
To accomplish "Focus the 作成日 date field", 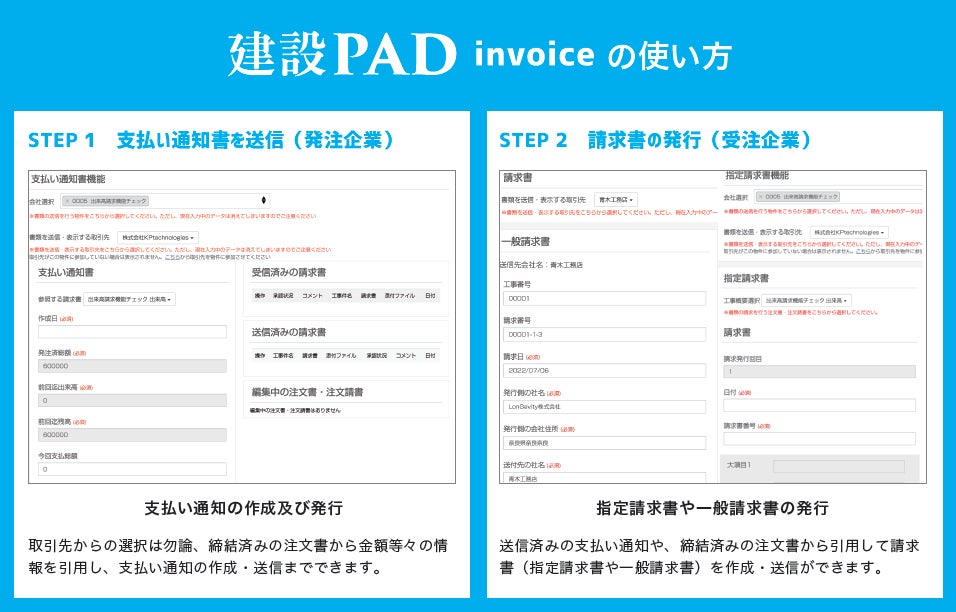I will [x=132, y=332].
